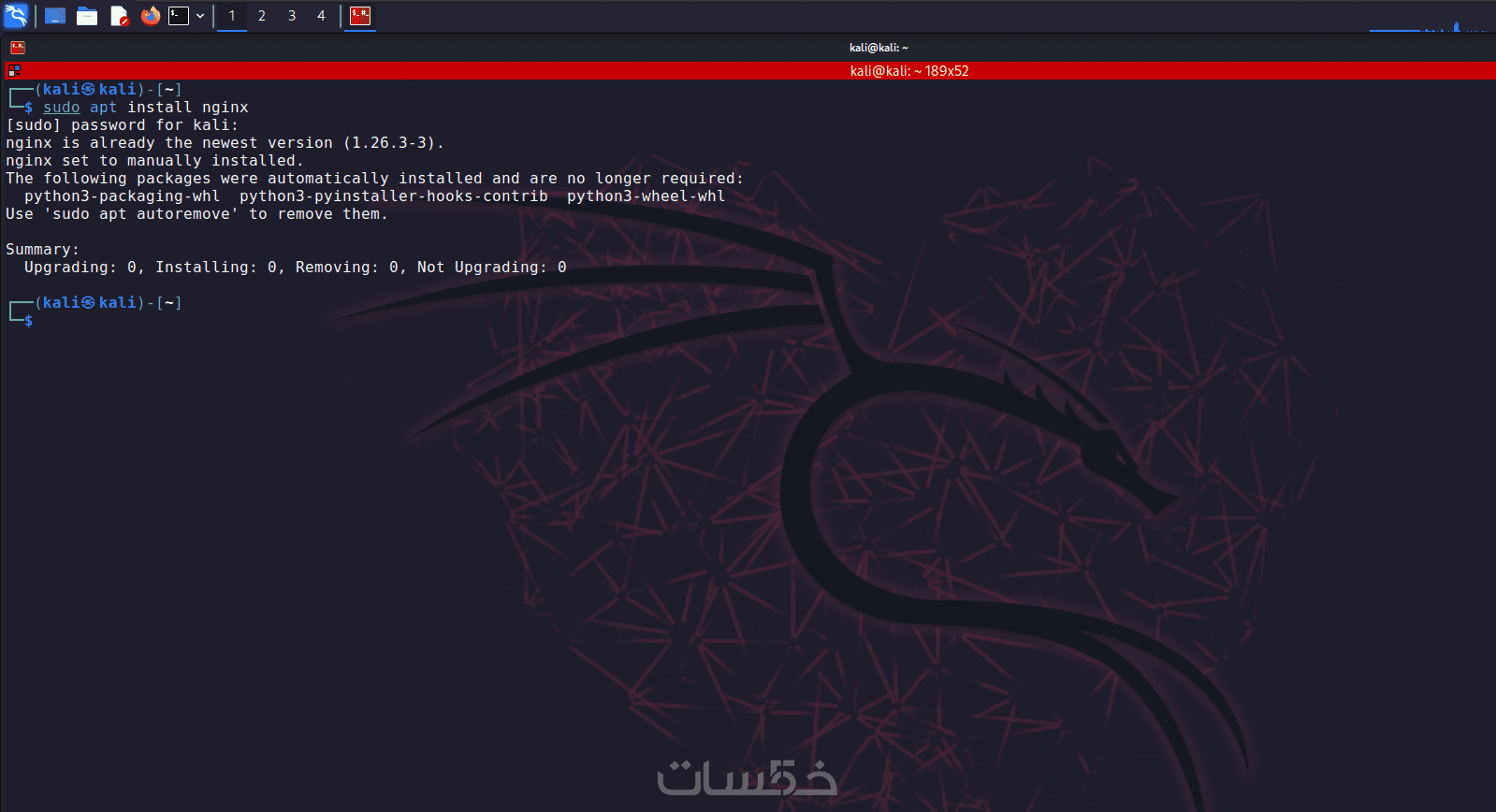Click the blue Show Desktop panel icon

pyautogui.click(x=55, y=16)
